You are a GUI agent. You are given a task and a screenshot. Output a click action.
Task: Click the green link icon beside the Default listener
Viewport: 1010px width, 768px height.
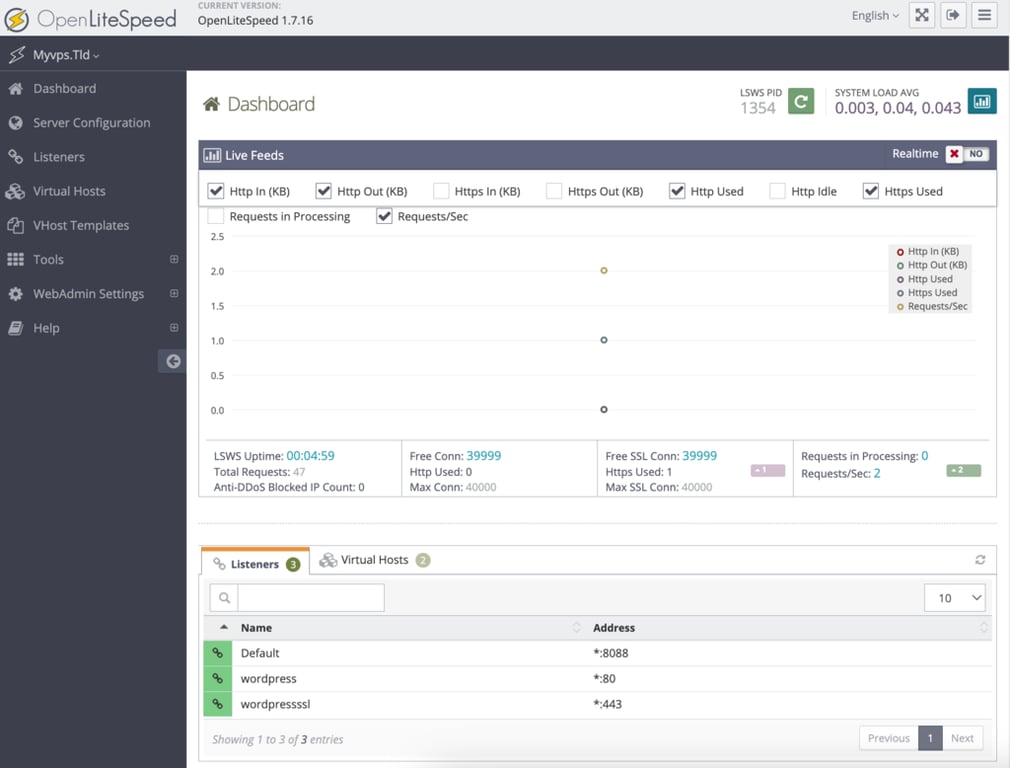point(217,652)
